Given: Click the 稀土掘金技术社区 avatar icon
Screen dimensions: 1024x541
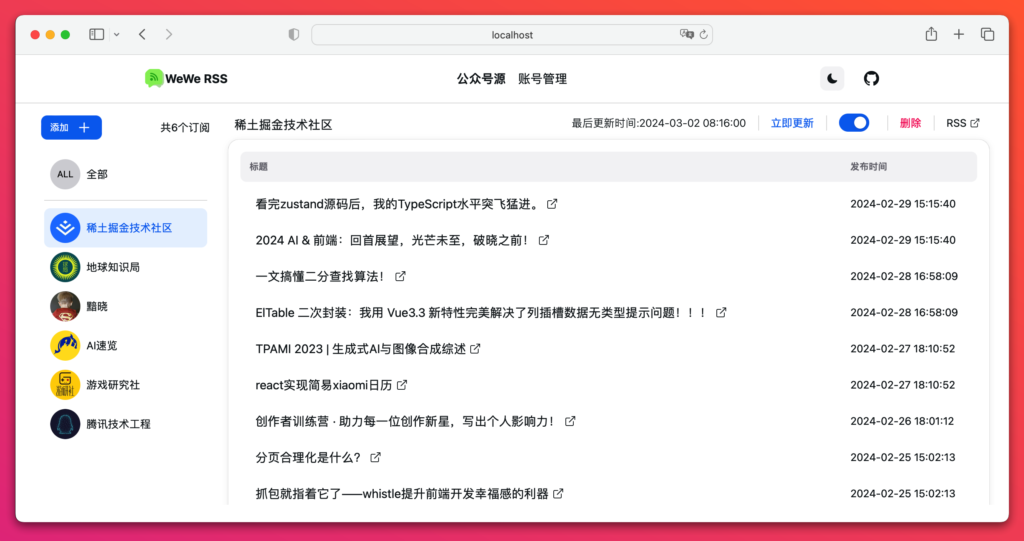Looking at the screenshot, I should (x=65, y=228).
